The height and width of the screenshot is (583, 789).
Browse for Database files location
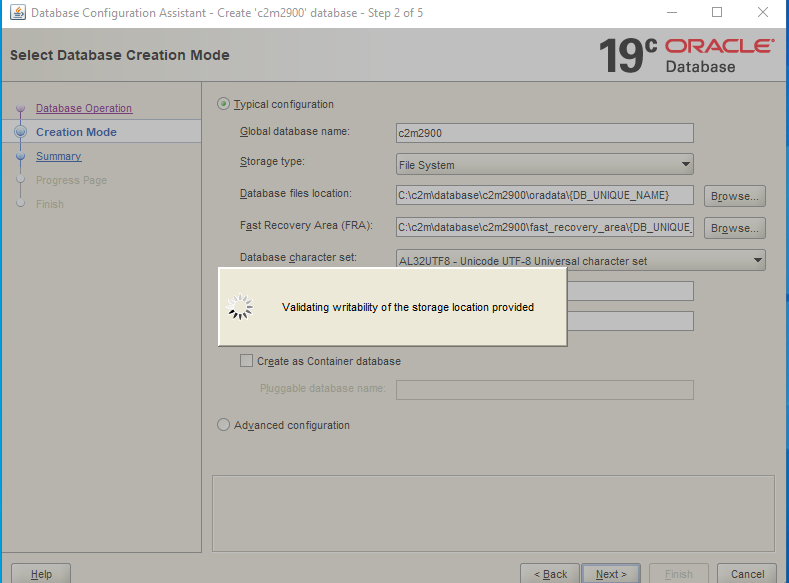pyautogui.click(x=735, y=196)
